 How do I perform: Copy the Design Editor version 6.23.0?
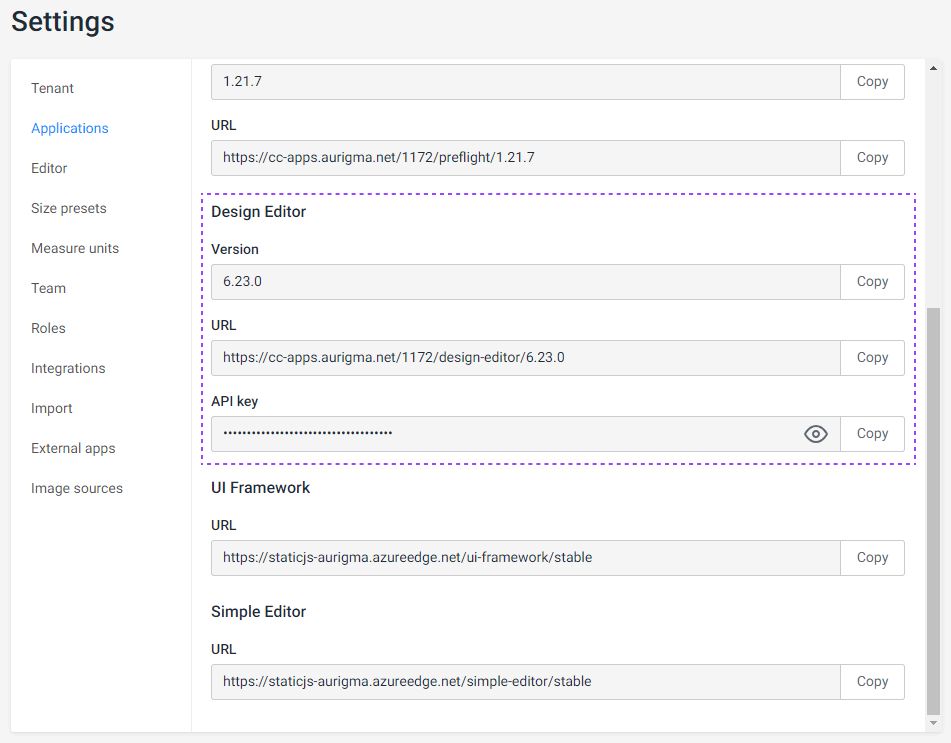[872, 282]
